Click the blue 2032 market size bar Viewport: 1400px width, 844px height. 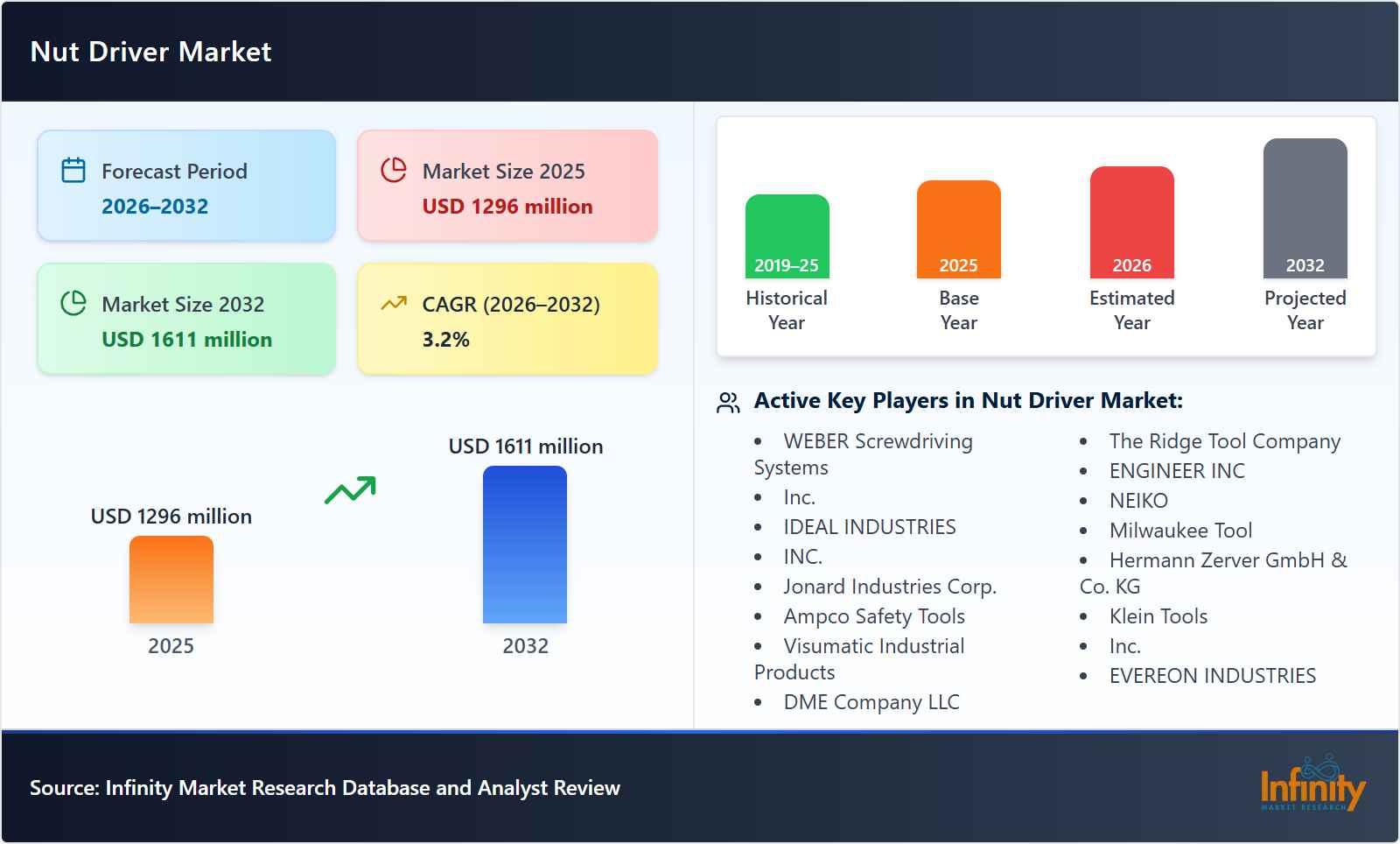coord(525,545)
